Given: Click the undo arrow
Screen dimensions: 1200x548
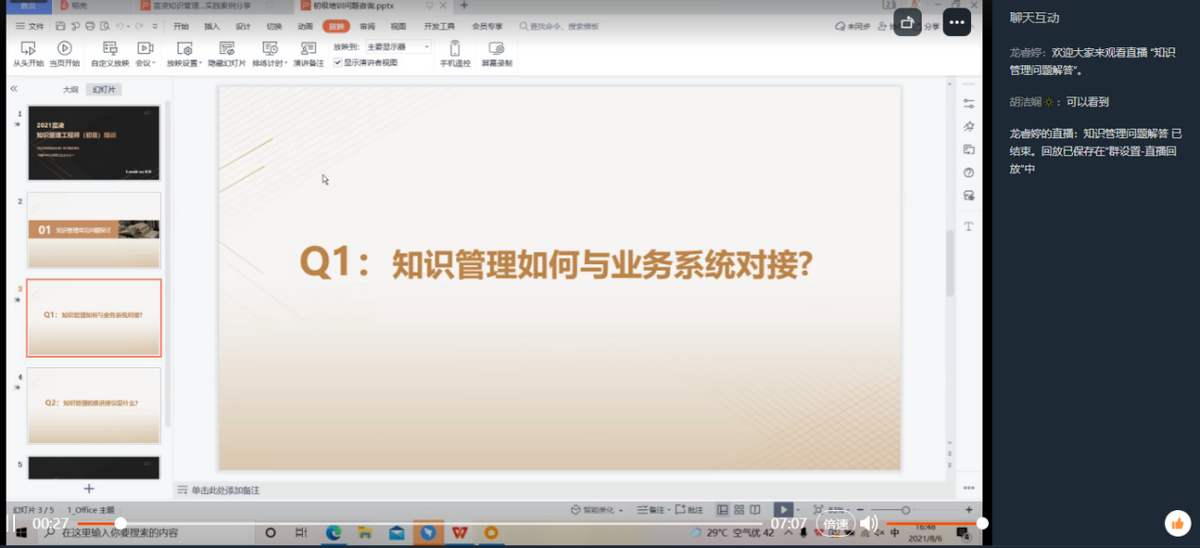Looking at the screenshot, I should [121, 26].
